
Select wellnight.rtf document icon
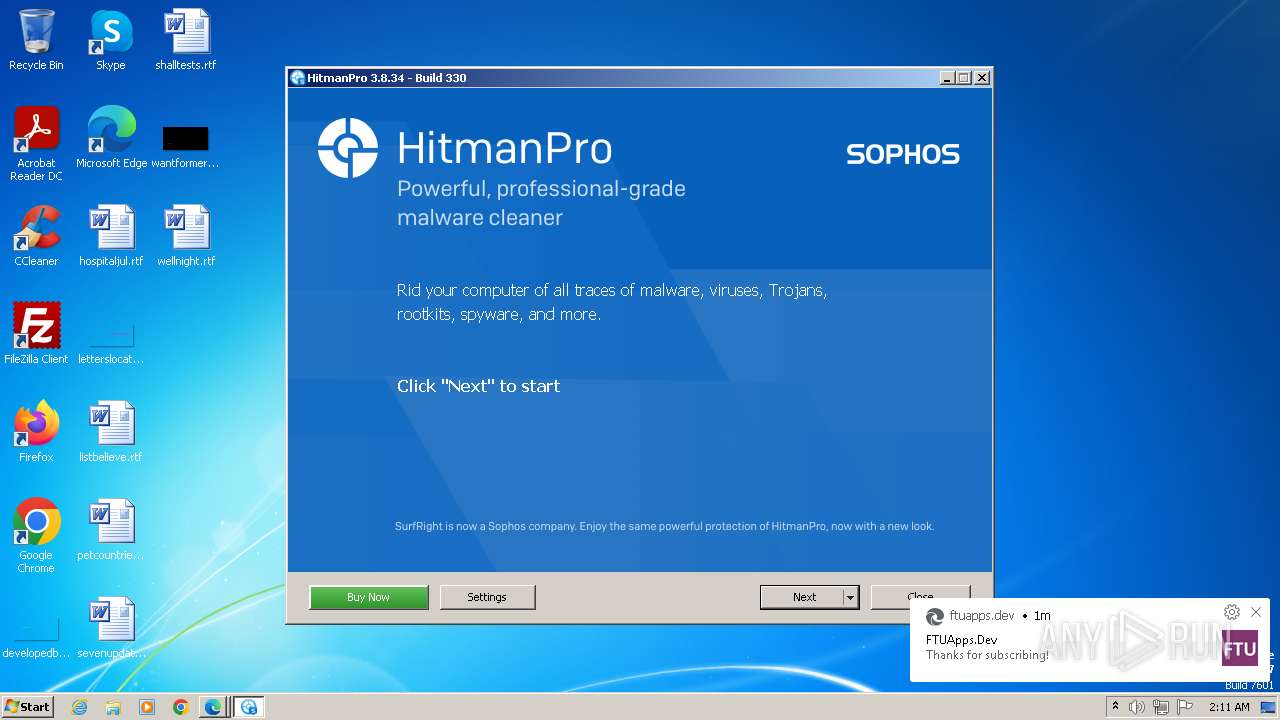186,236
